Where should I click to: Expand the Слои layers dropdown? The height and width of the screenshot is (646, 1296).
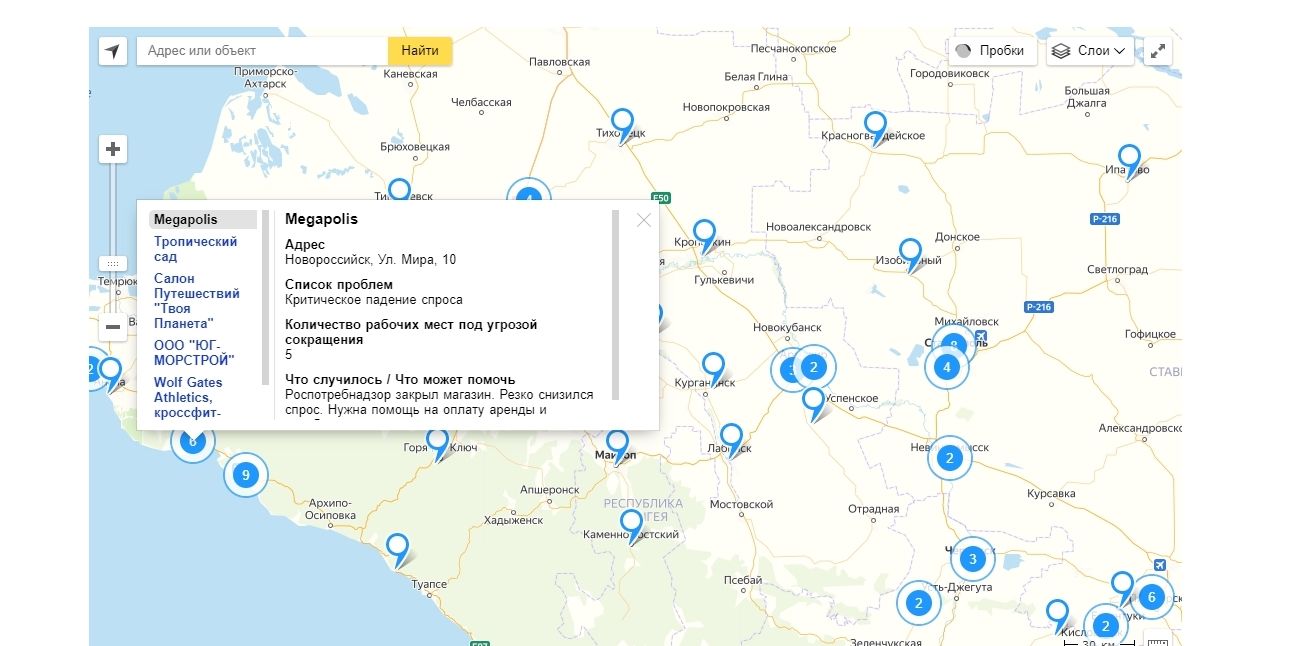coord(1090,51)
